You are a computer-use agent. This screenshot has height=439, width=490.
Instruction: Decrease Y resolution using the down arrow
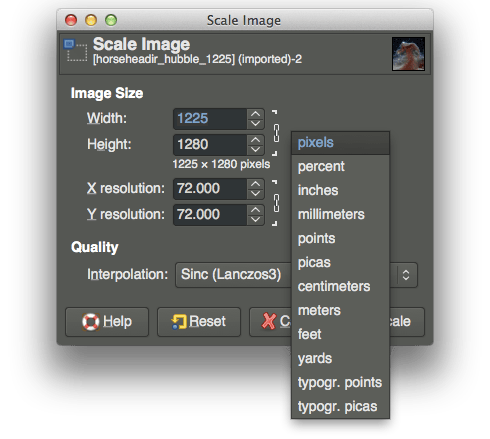point(256,219)
